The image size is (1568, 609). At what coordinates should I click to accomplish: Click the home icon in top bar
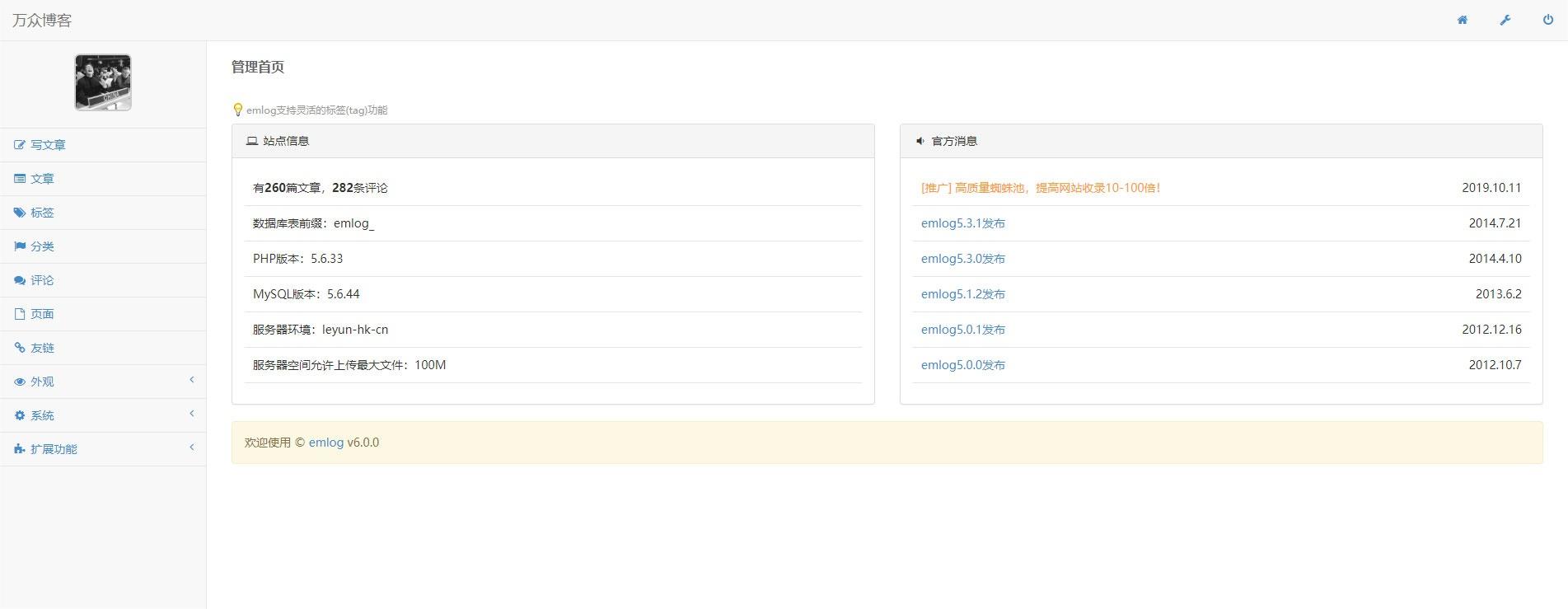(x=1462, y=20)
